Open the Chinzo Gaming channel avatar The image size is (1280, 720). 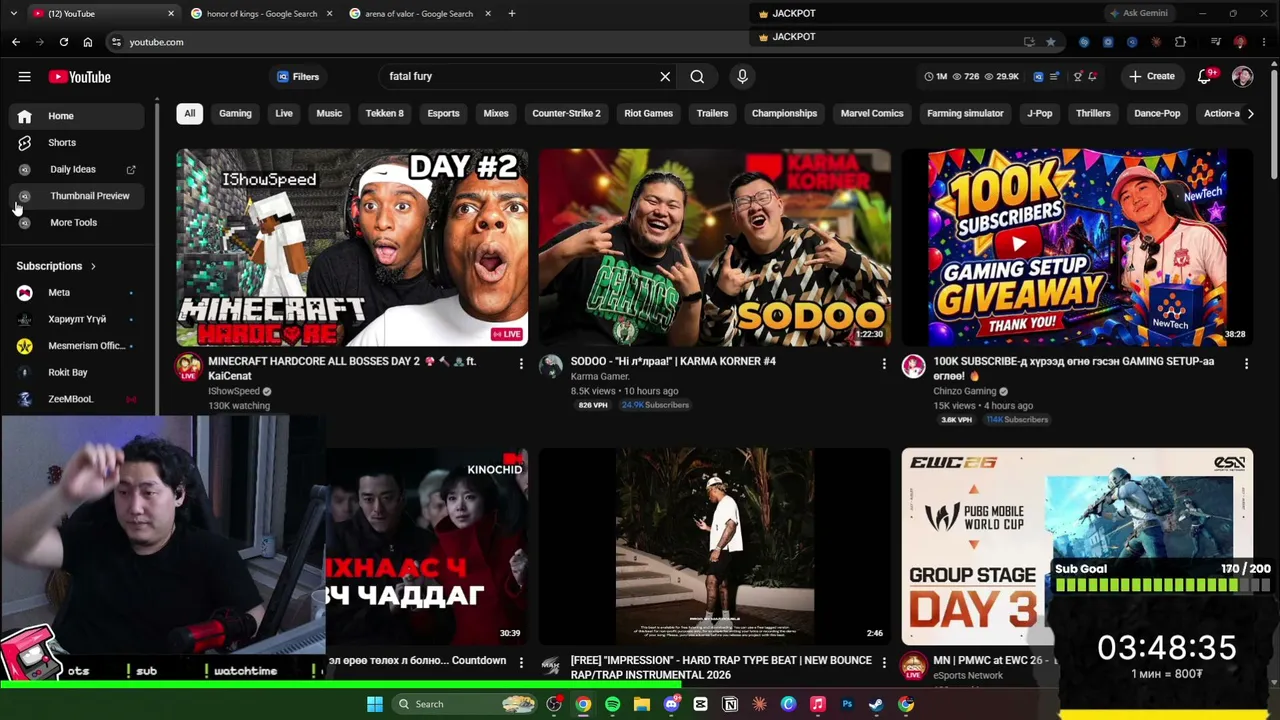coord(913,366)
